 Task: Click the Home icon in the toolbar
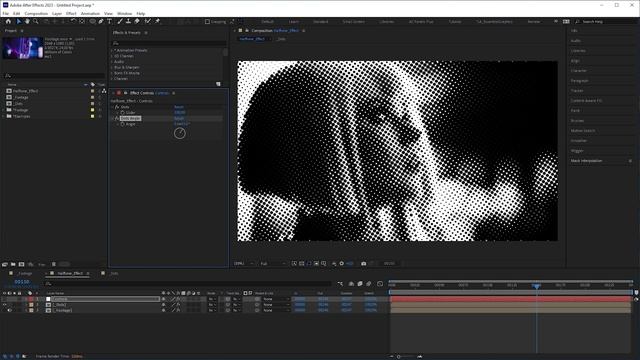[8, 21]
